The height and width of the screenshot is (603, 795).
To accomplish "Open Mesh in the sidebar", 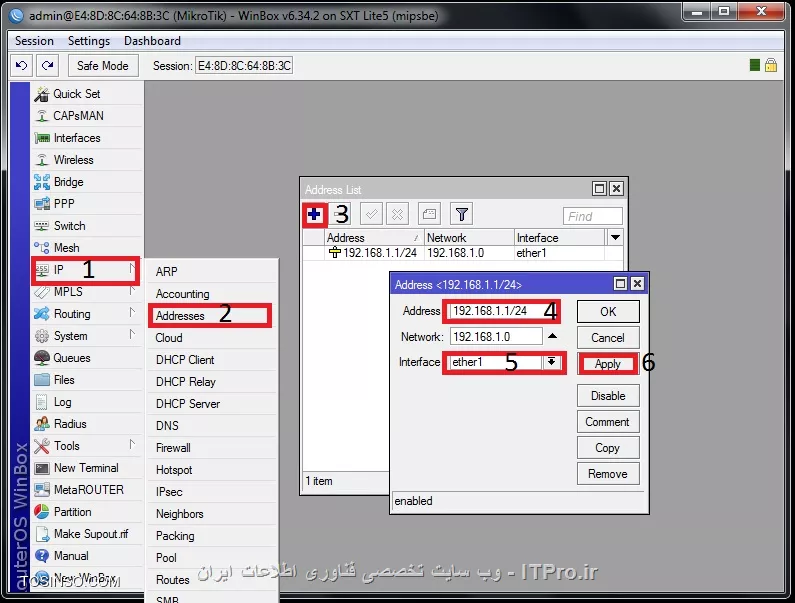I will pos(87,247).
